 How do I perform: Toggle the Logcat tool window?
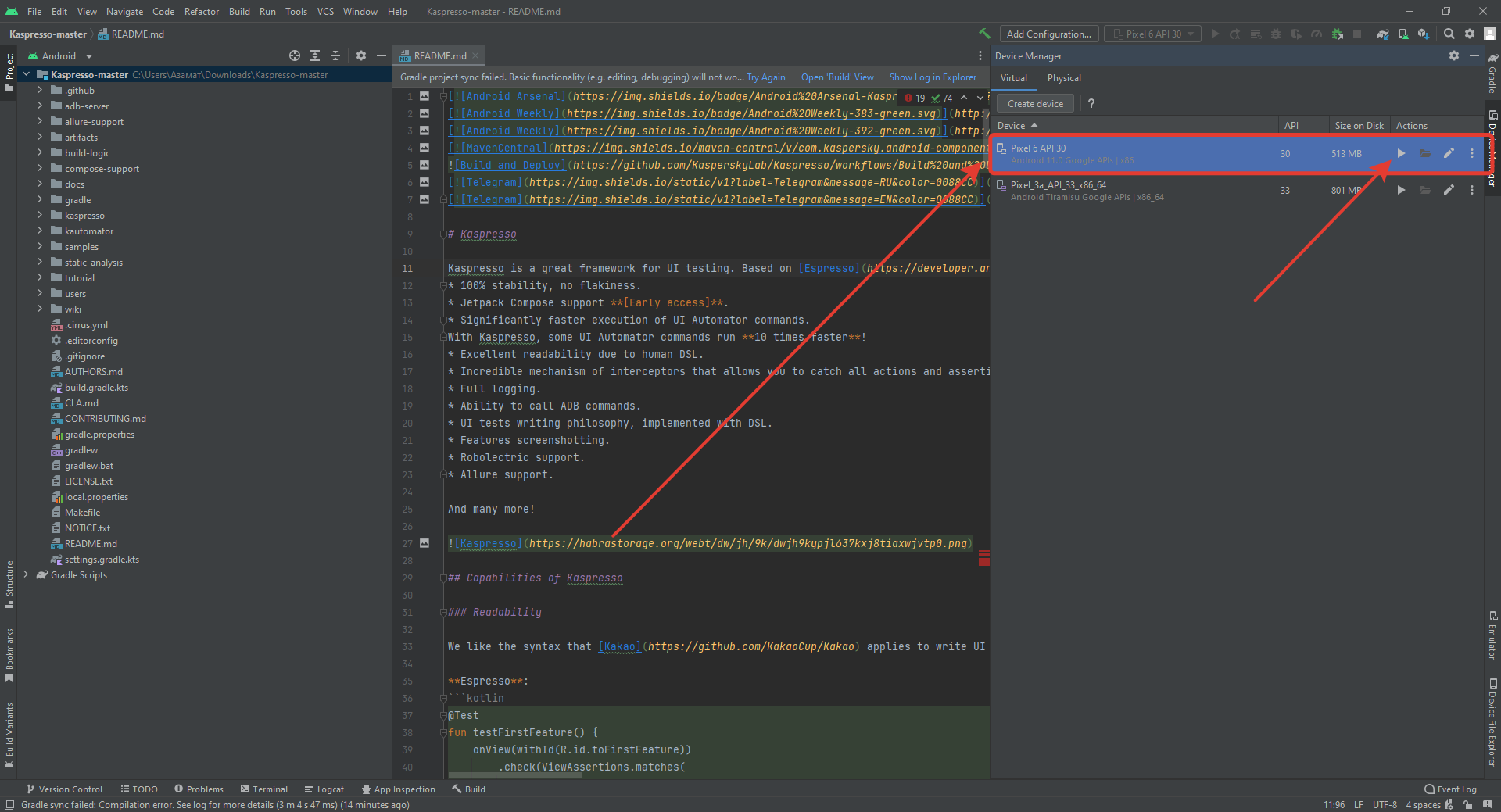pos(324,789)
